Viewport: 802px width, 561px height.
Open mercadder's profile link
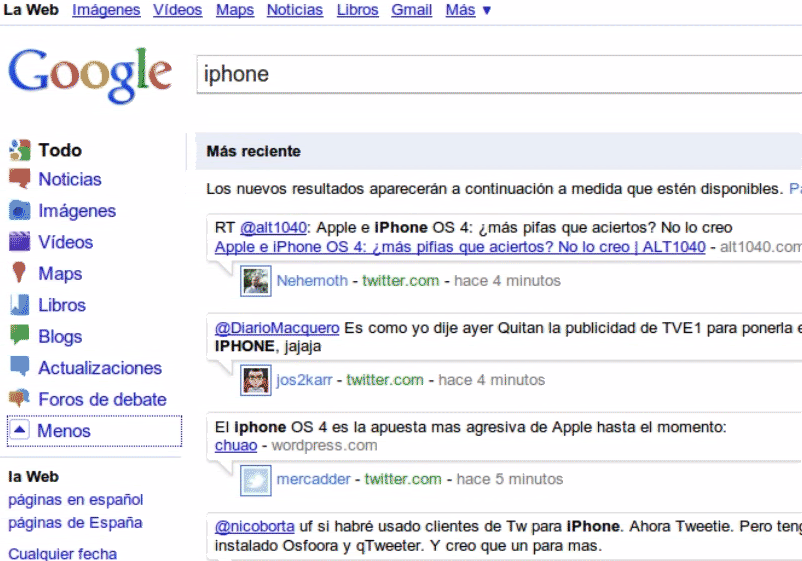click(x=314, y=479)
